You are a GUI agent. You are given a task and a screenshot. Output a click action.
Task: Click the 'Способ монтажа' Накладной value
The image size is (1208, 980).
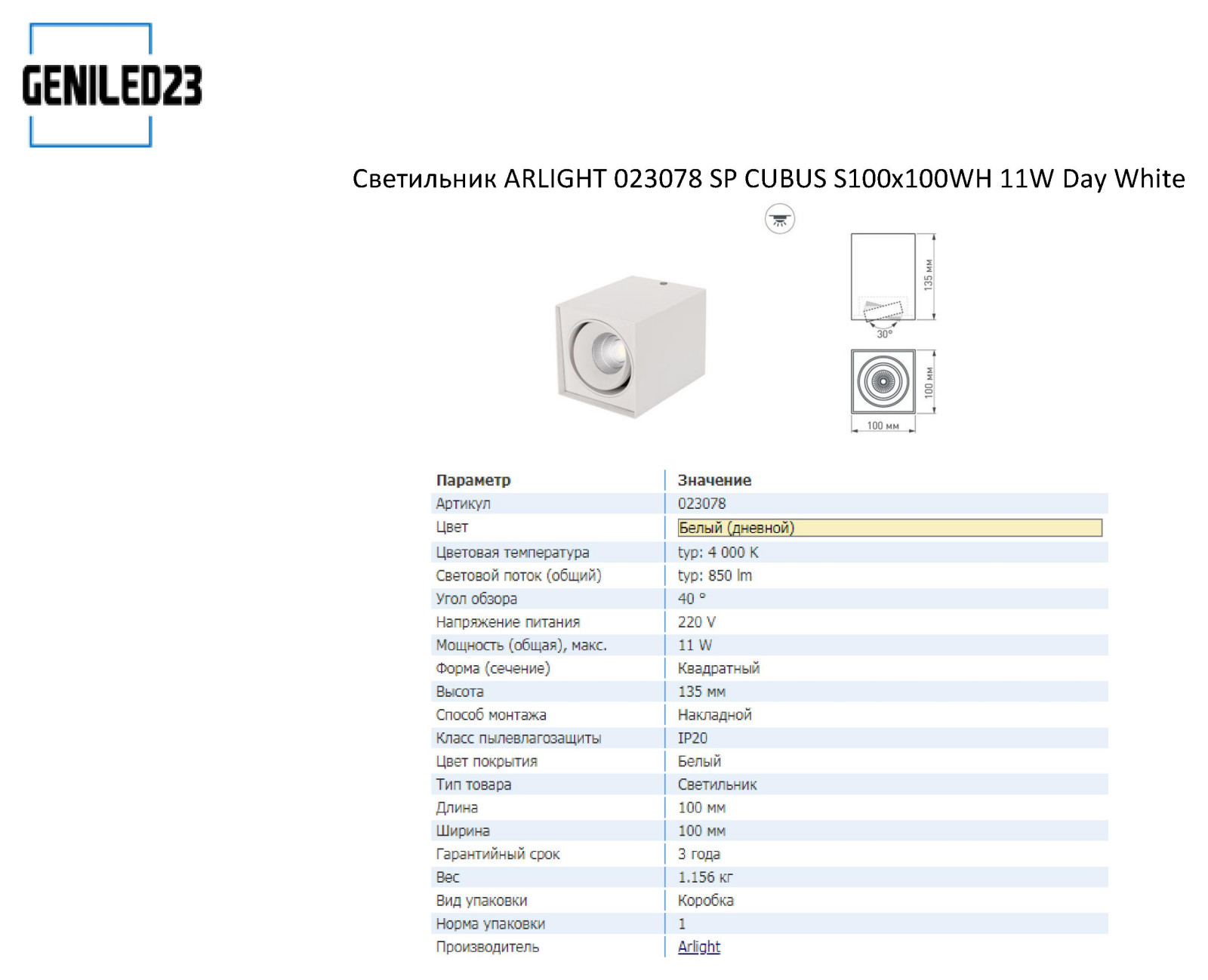[714, 715]
